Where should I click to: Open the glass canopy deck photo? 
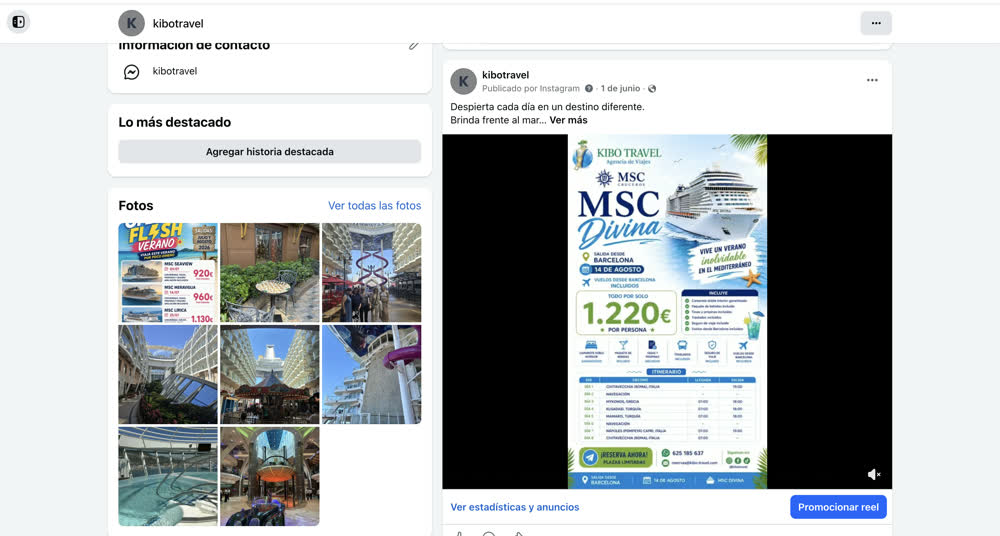[168, 375]
